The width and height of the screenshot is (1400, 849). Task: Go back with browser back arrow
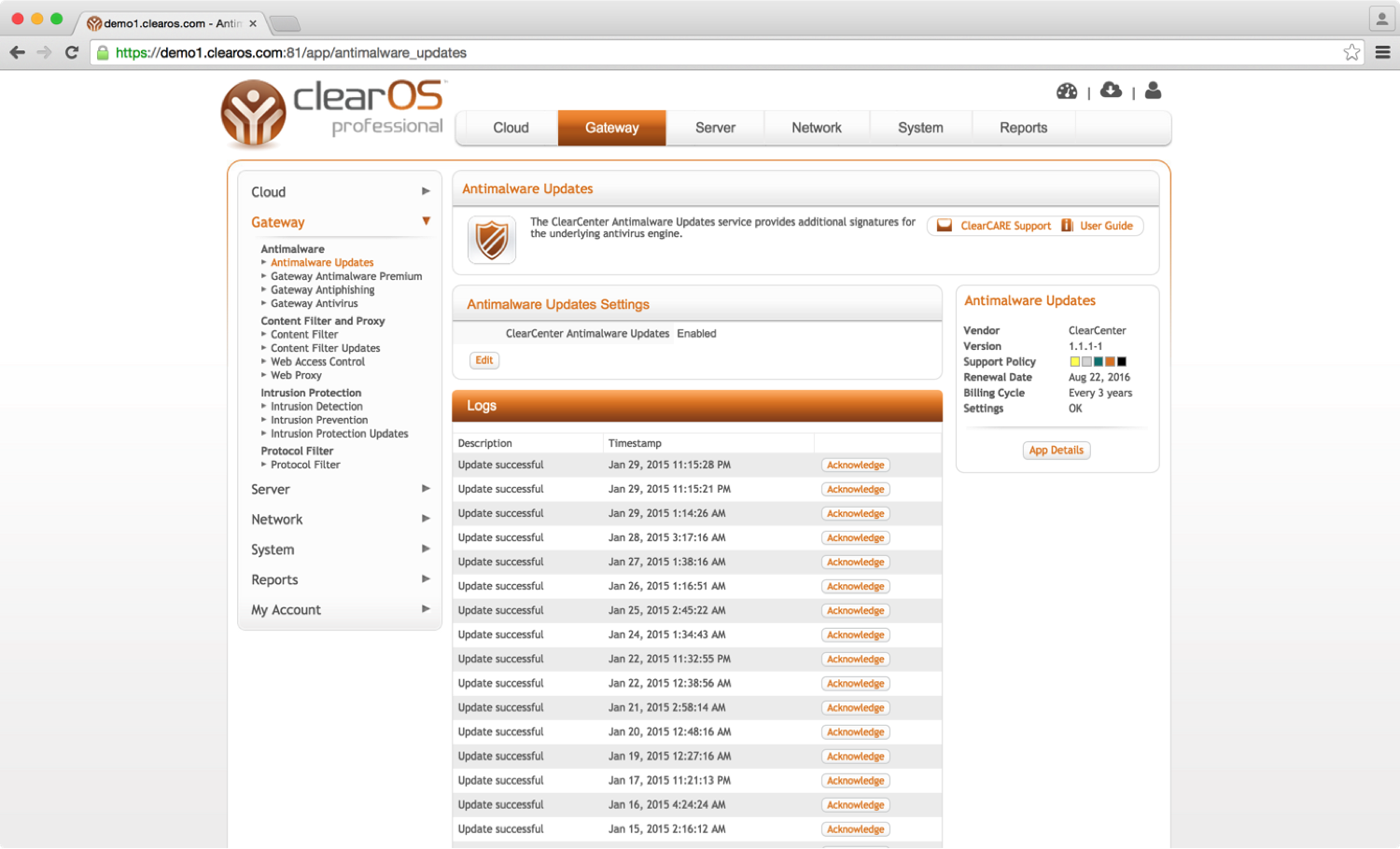pos(17,52)
